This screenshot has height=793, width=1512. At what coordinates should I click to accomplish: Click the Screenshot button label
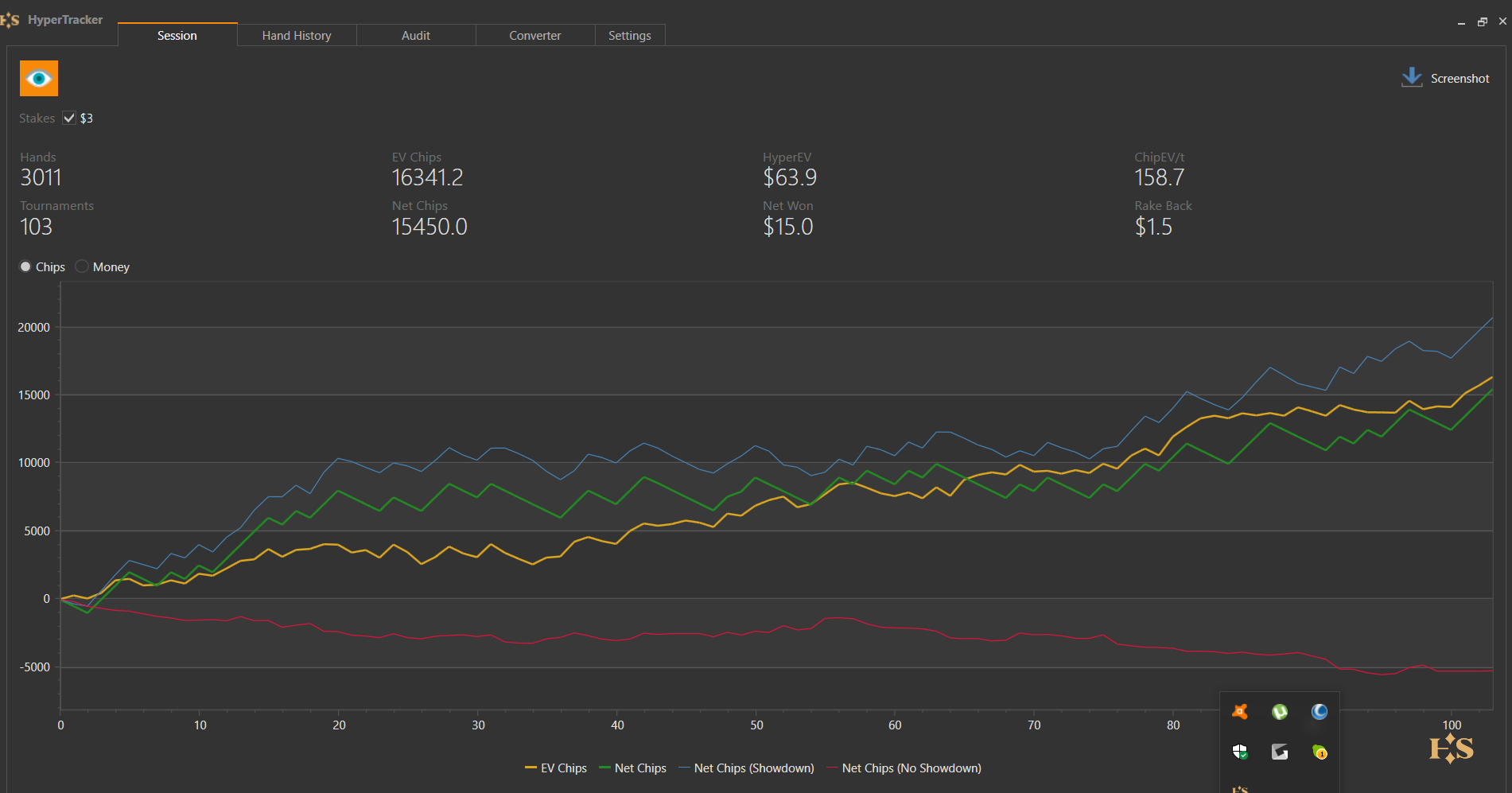[1460, 78]
